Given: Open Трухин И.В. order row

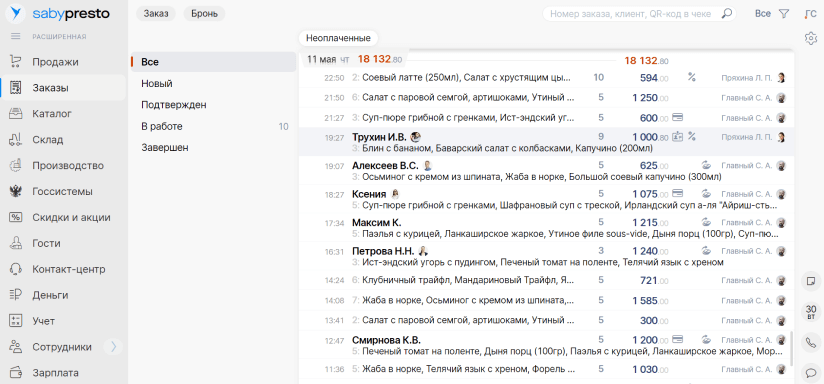Looking at the screenshot, I should point(546,142).
